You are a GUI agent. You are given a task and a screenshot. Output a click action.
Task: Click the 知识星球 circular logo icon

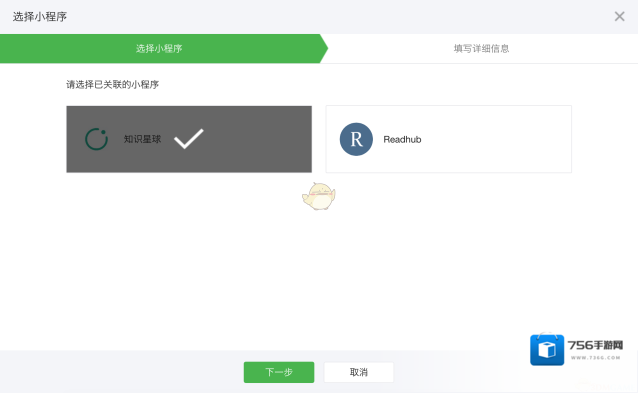[x=96, y=139]
